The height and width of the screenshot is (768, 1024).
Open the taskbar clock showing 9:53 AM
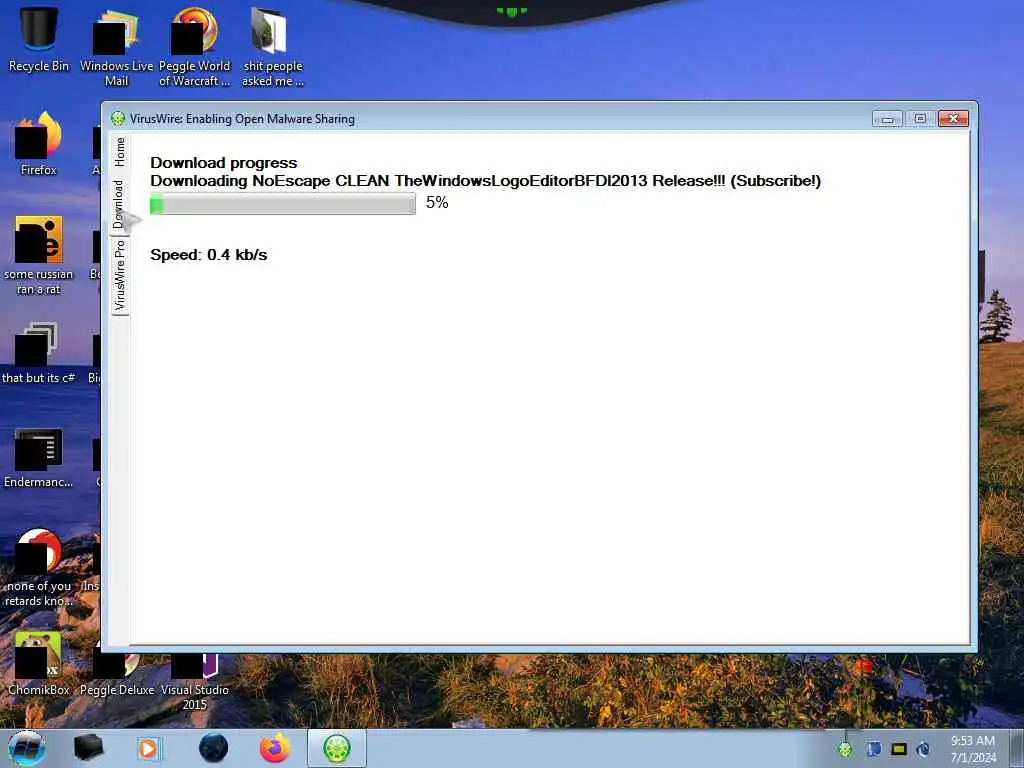tap(973, 749)
